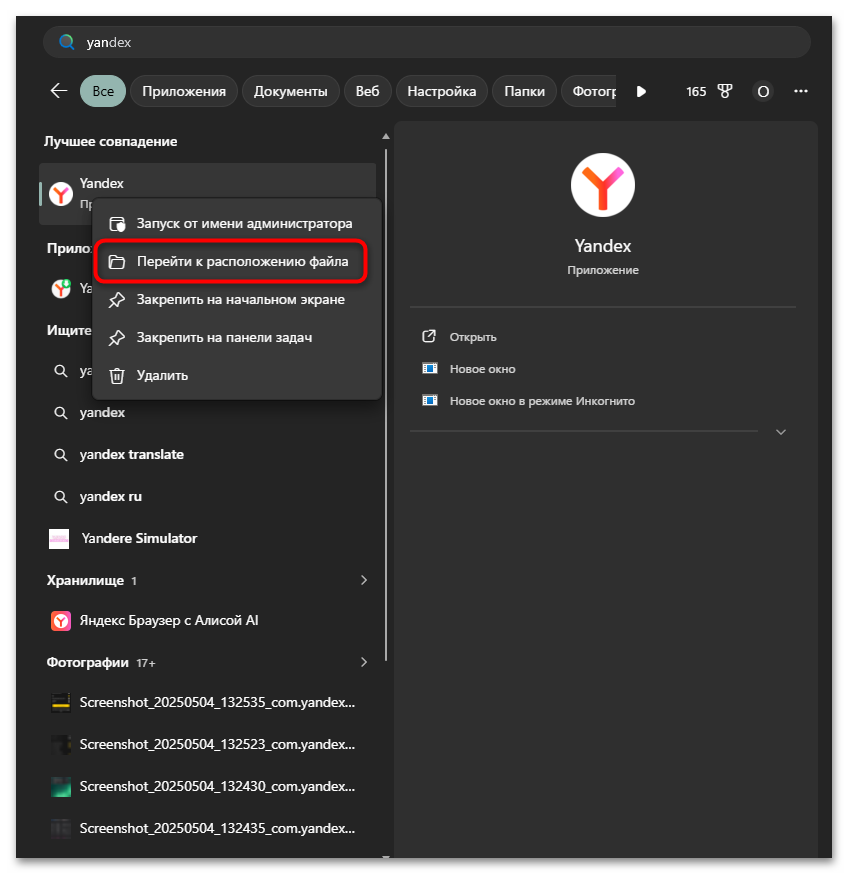Viewport: 848px width, 874px height.
Task: Switch to the Фотографии filter tab
Action: click(x=589, y=91)
